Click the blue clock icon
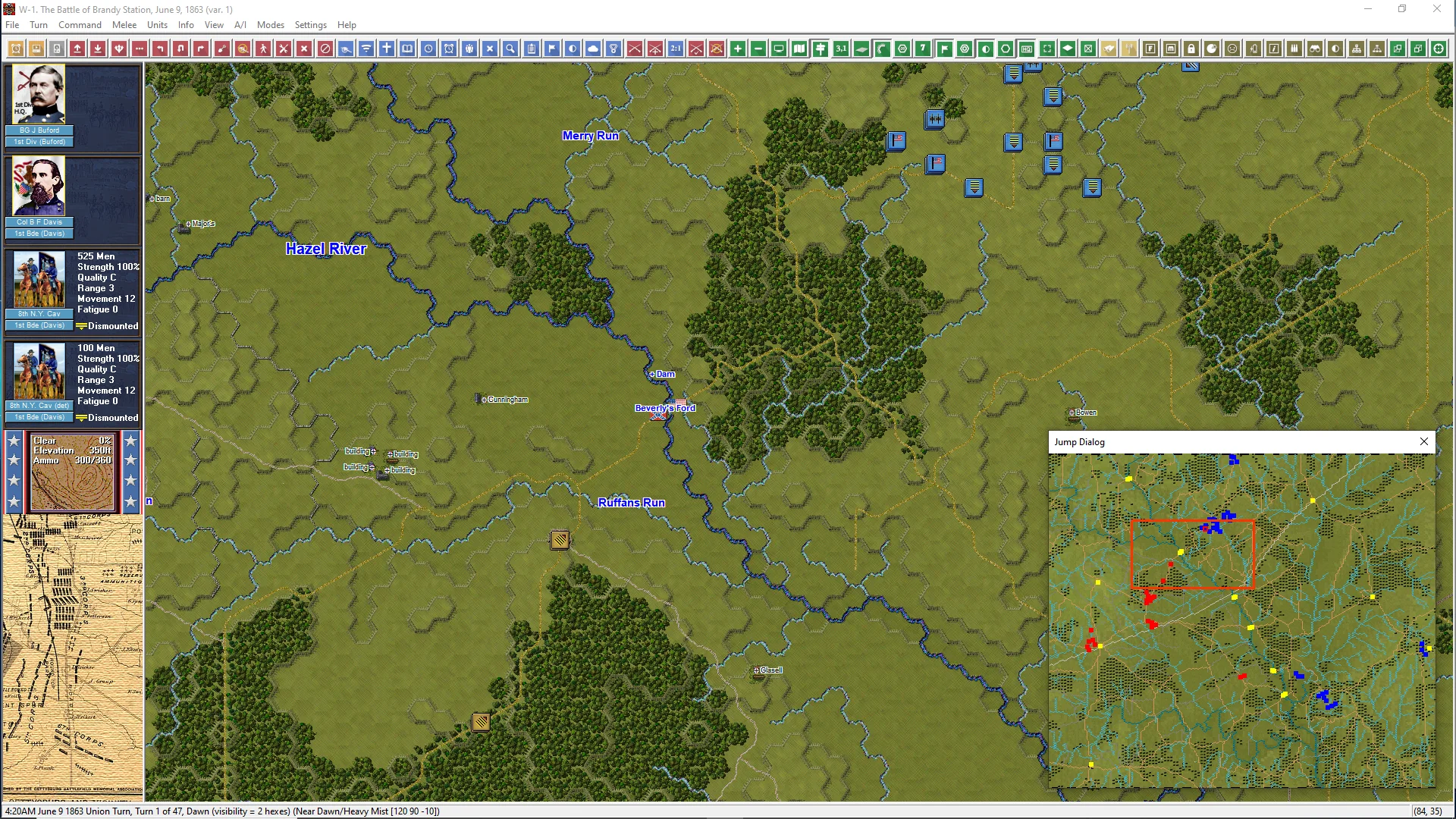This screenshot has width=1456, height=819. [428, 49]
